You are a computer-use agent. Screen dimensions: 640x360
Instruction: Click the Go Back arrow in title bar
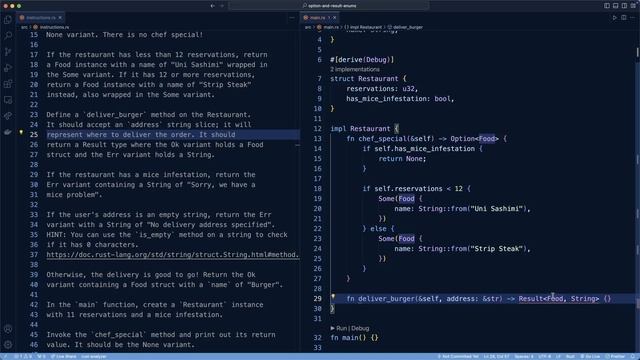213,6
